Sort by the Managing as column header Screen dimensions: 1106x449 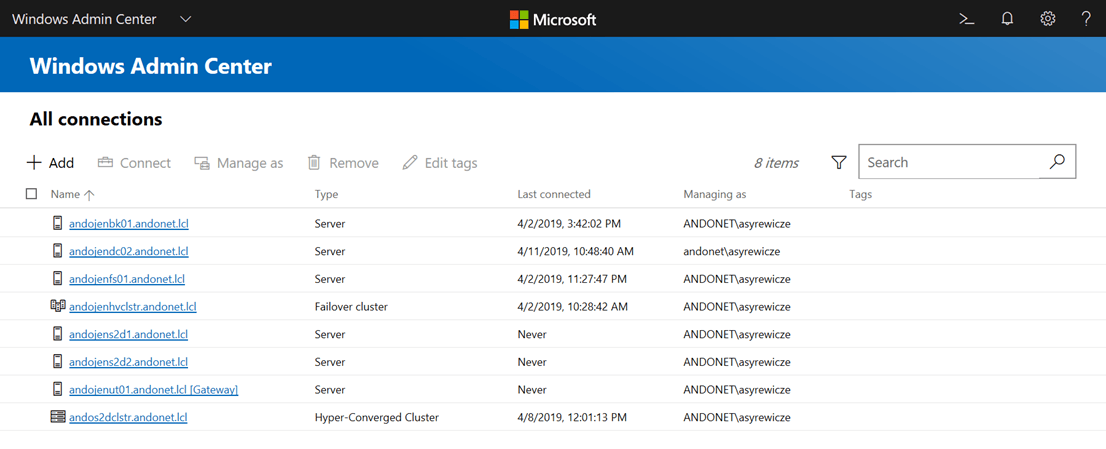[x=715, y=195]
